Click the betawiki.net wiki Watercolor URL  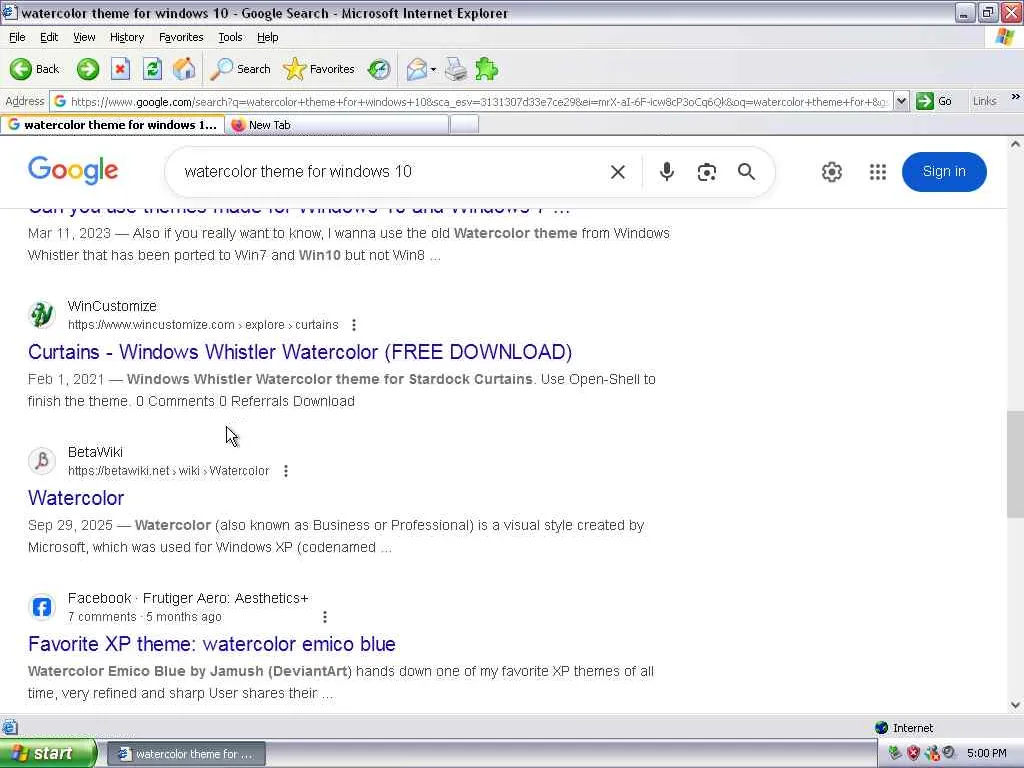pyautogui.click(x=168, y=471)
